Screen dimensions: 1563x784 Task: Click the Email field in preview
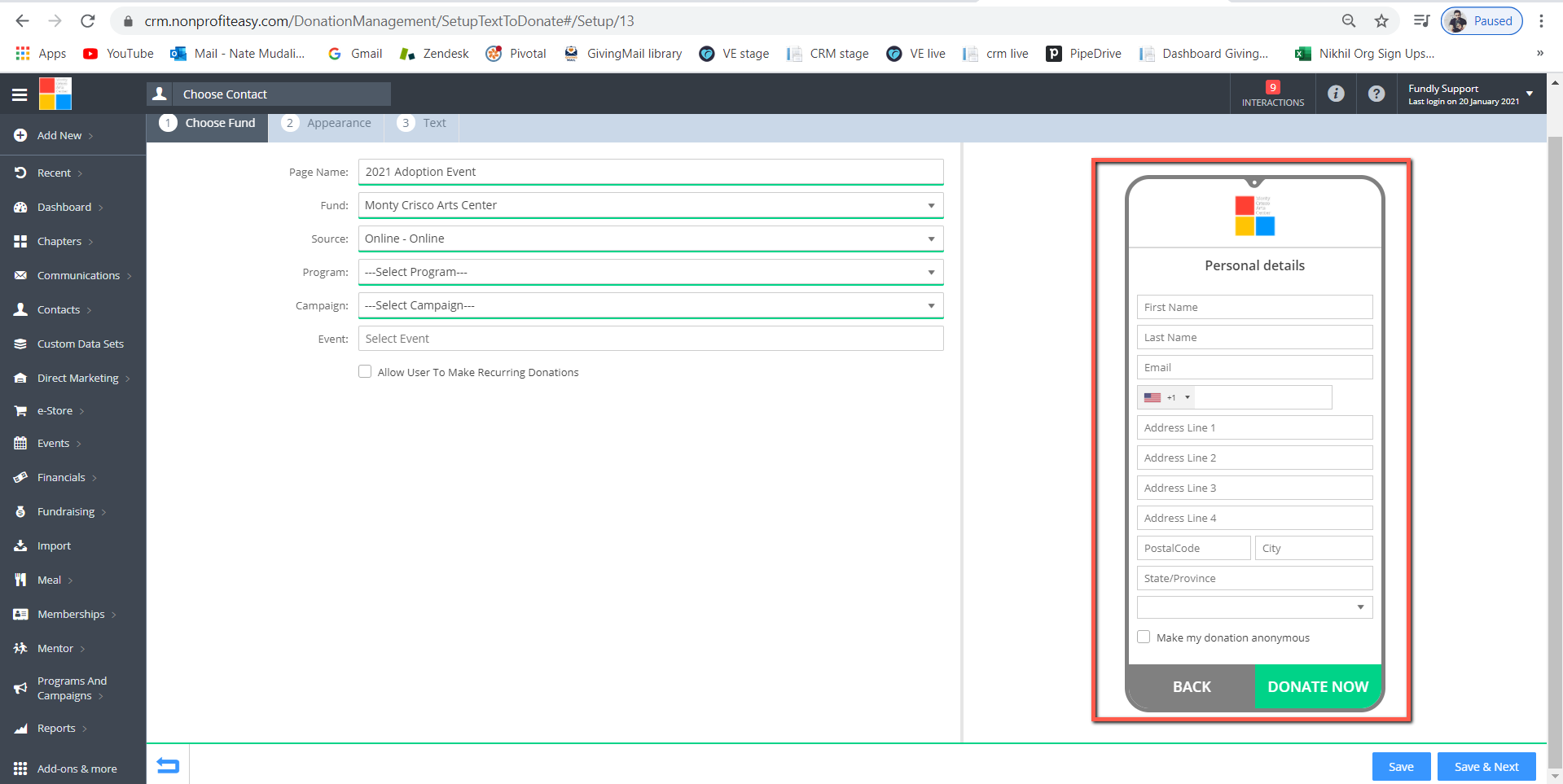pos(1254,367)
